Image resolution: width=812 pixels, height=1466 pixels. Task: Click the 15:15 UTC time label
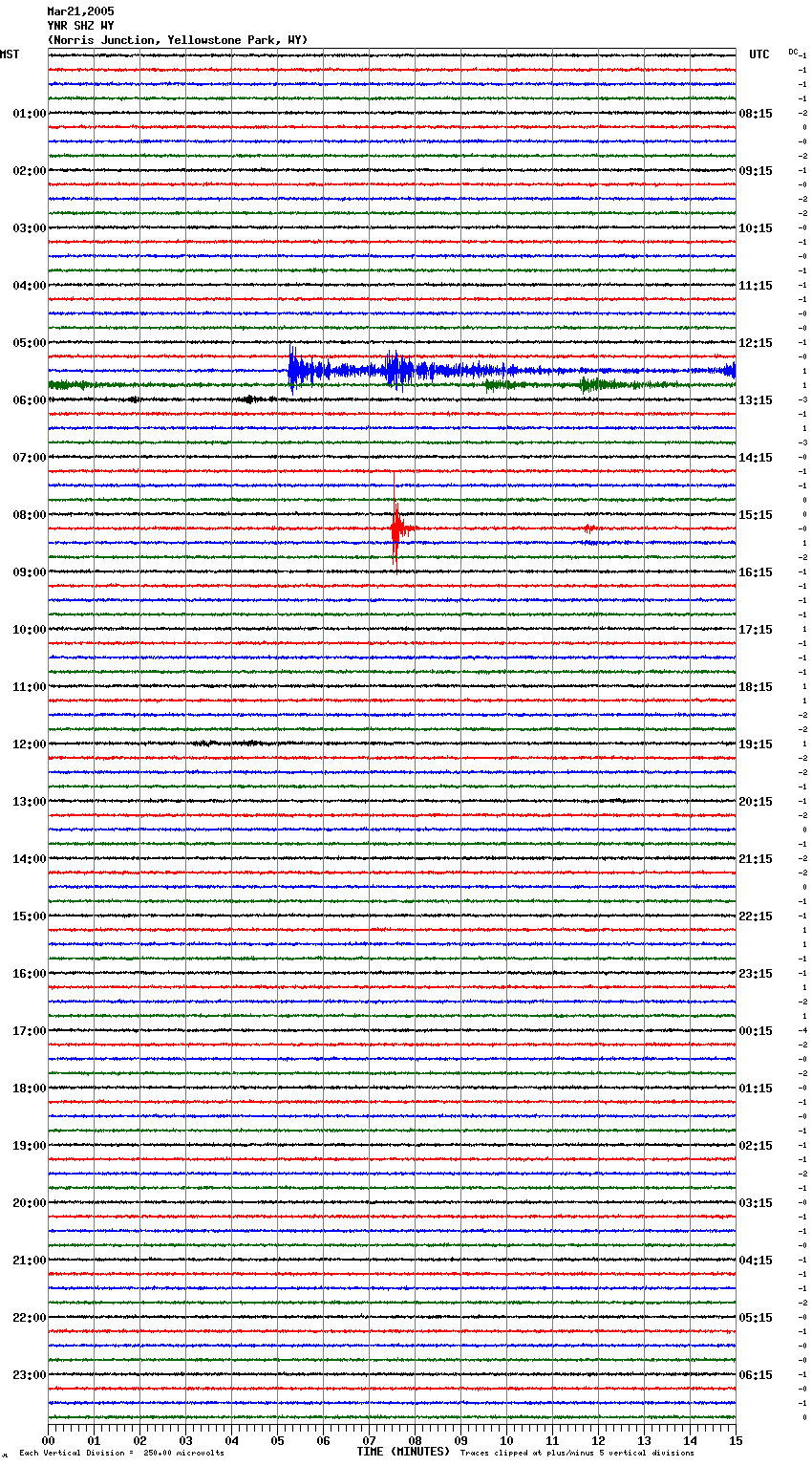[x=756, y=515]
